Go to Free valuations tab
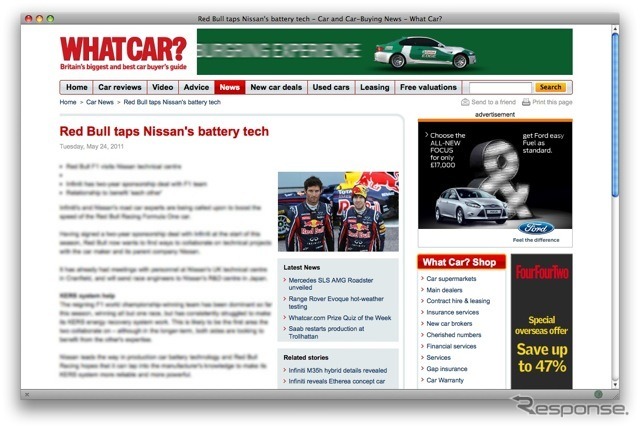 [x=428, y=88]
